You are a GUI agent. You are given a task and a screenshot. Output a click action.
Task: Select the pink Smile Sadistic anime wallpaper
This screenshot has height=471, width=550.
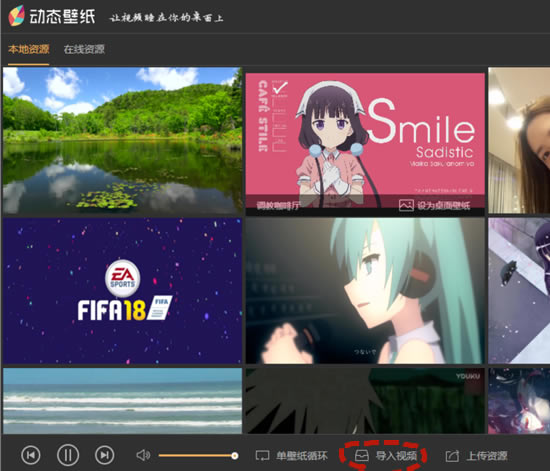tap(365, 143)
